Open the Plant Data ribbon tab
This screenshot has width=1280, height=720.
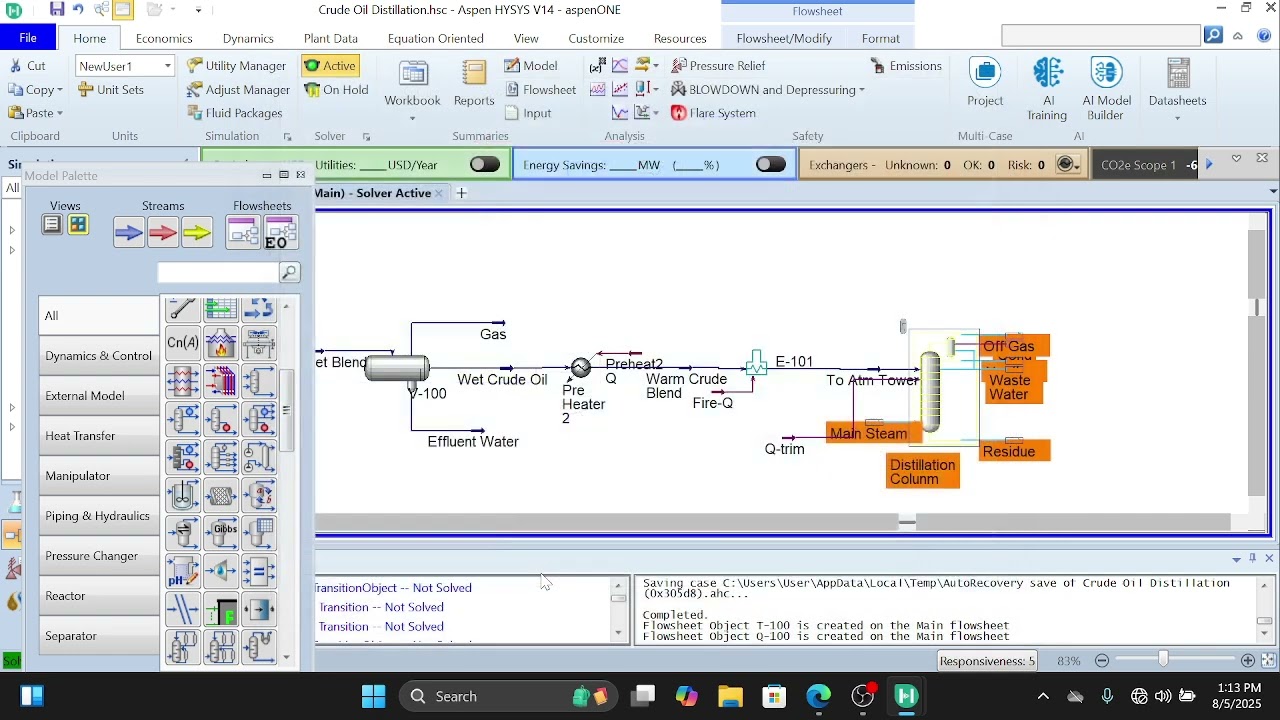[x=331, y=38]
